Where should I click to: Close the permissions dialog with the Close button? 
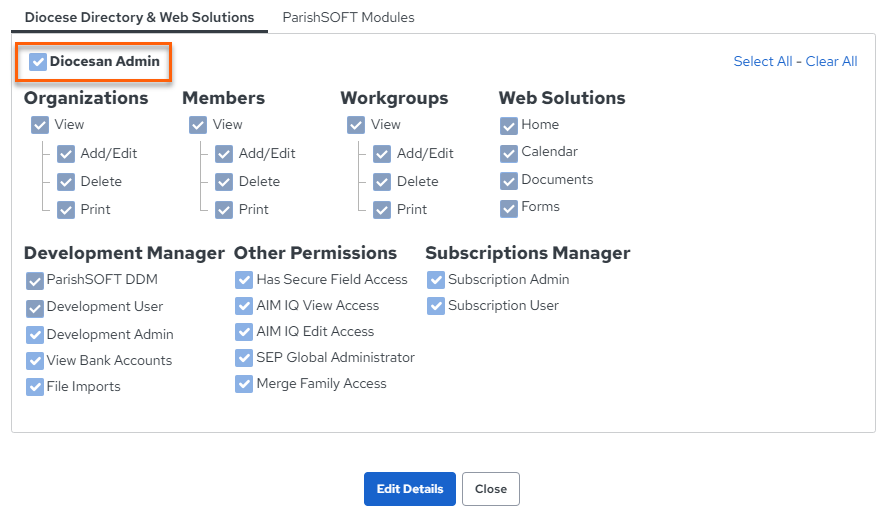click(x=490, y=489)
